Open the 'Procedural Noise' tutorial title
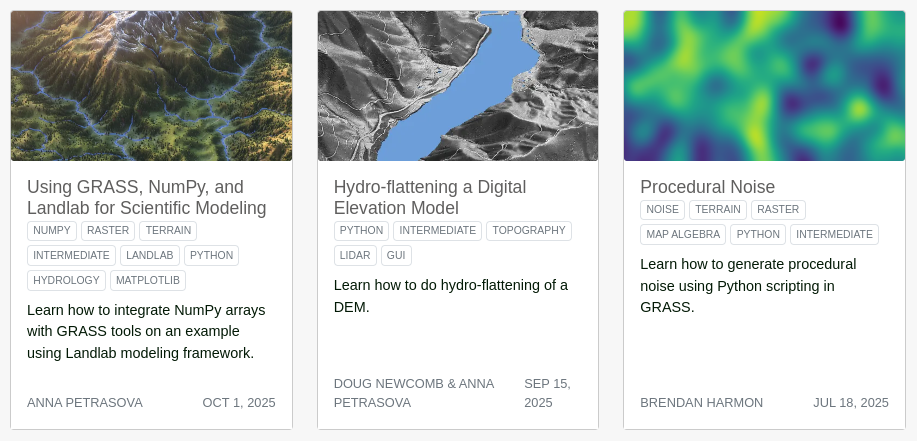The width and height of the screenshot is (917, 441). pyautogui.click(x=707, y=187)
